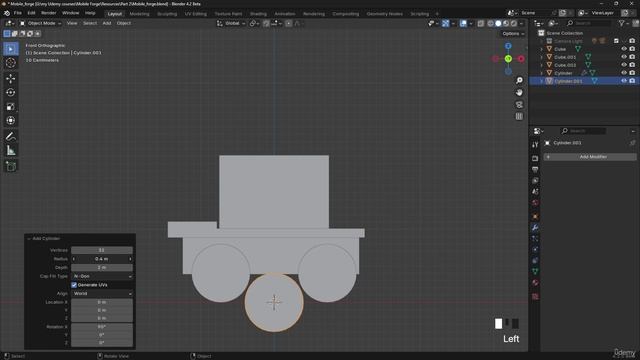Switch to the Modeling workspace tab
Viewport: 640px width, 360px height.
pos(139,14)
